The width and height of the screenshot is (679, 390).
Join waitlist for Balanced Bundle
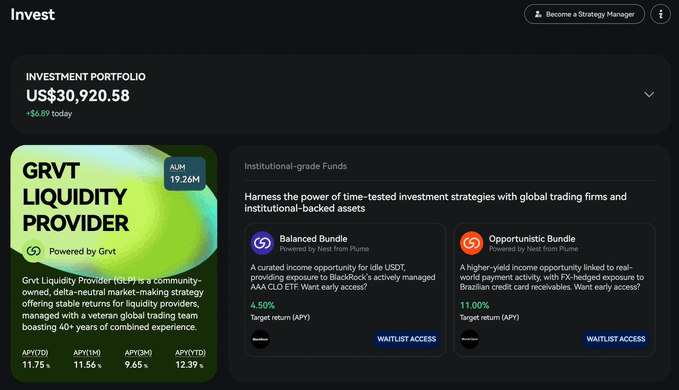406,339
